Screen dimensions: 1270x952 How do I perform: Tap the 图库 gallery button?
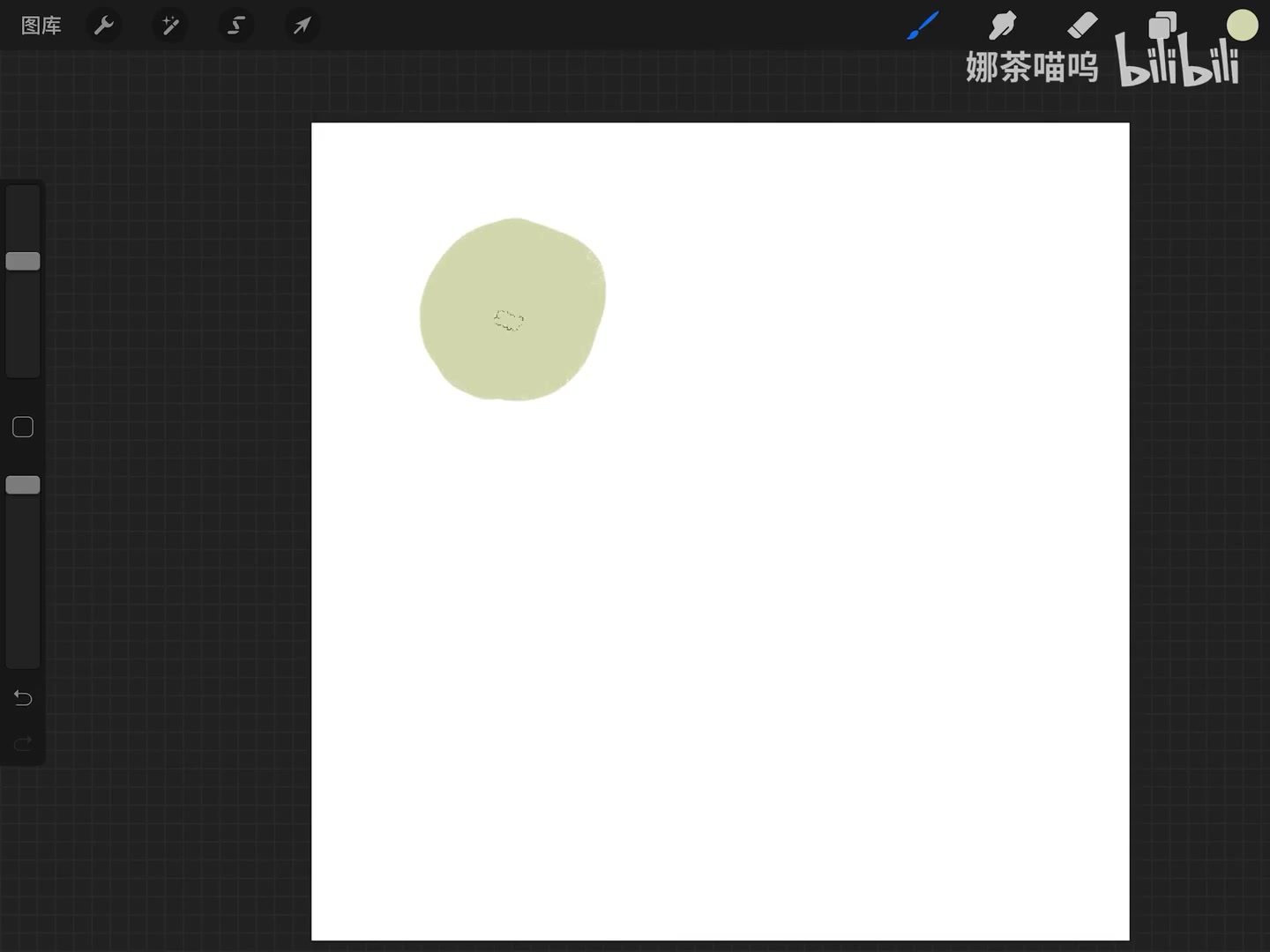[x=41, y=25]
